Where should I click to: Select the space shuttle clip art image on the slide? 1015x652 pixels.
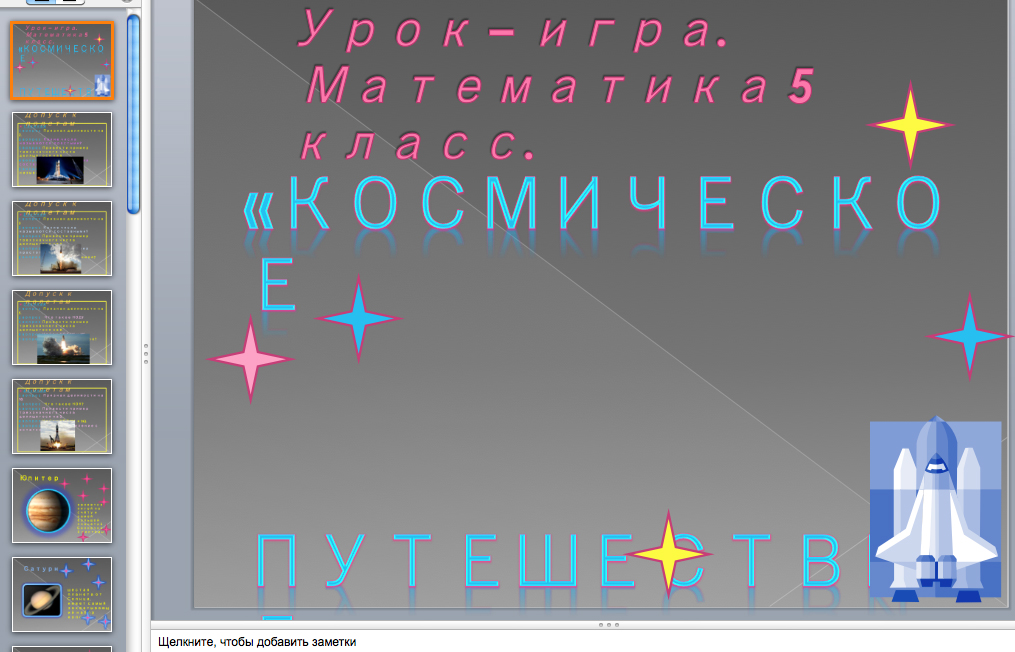935,509
